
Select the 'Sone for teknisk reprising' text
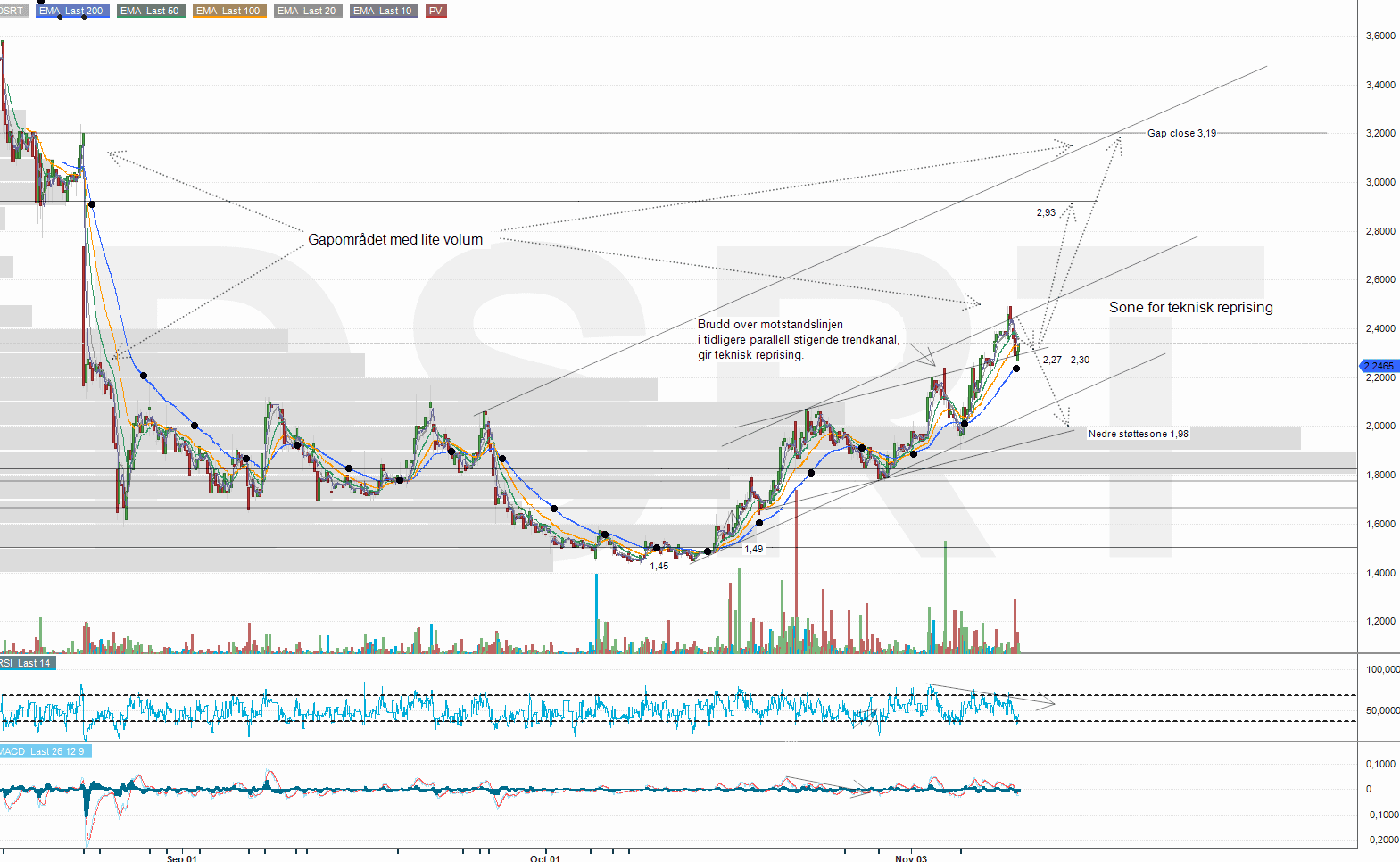(1190, 308)
